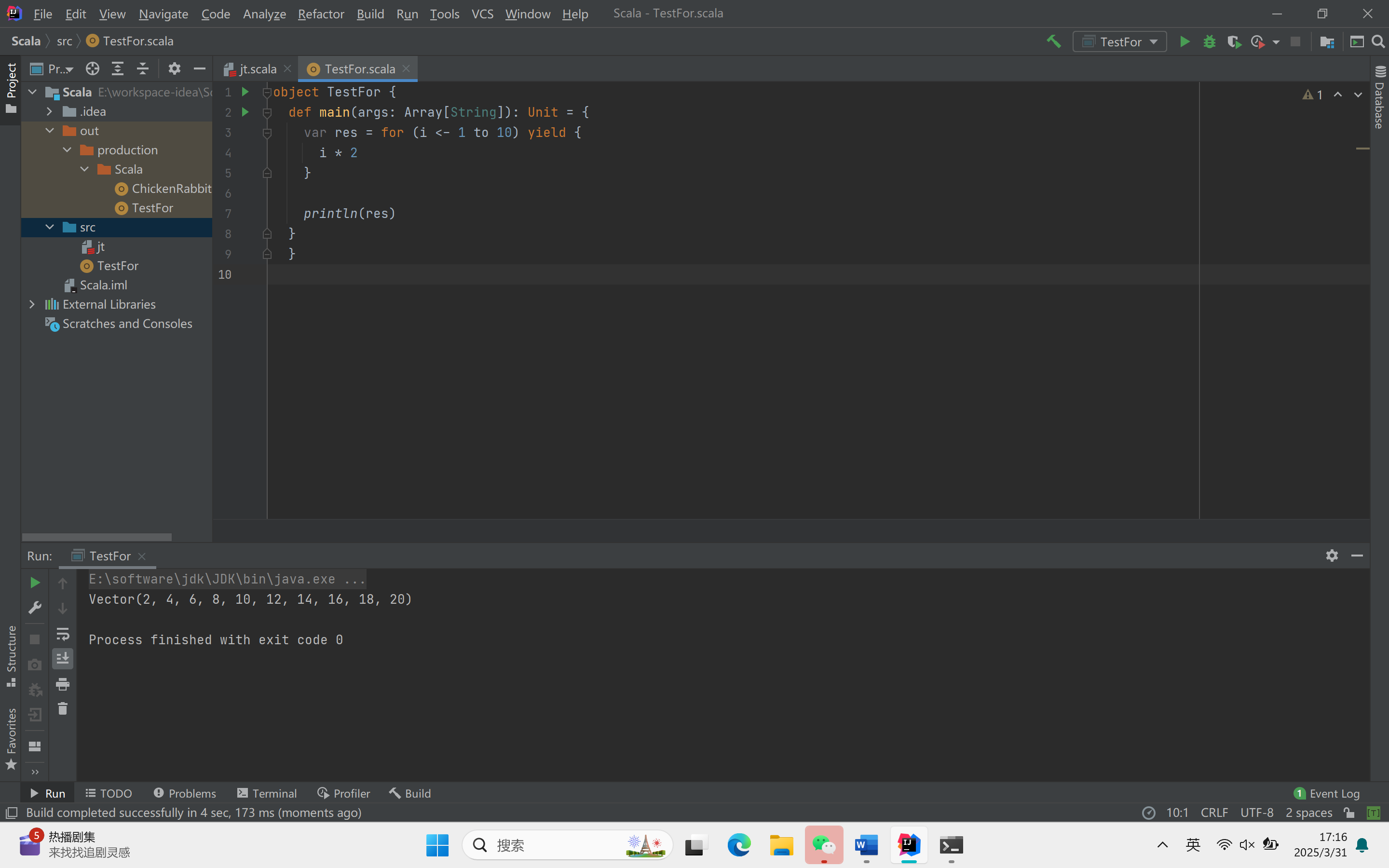Screen dimensions: 1389x868
Task: Click the print icon in Run panel
Action: pyautogui.click(x=63, y=684)
